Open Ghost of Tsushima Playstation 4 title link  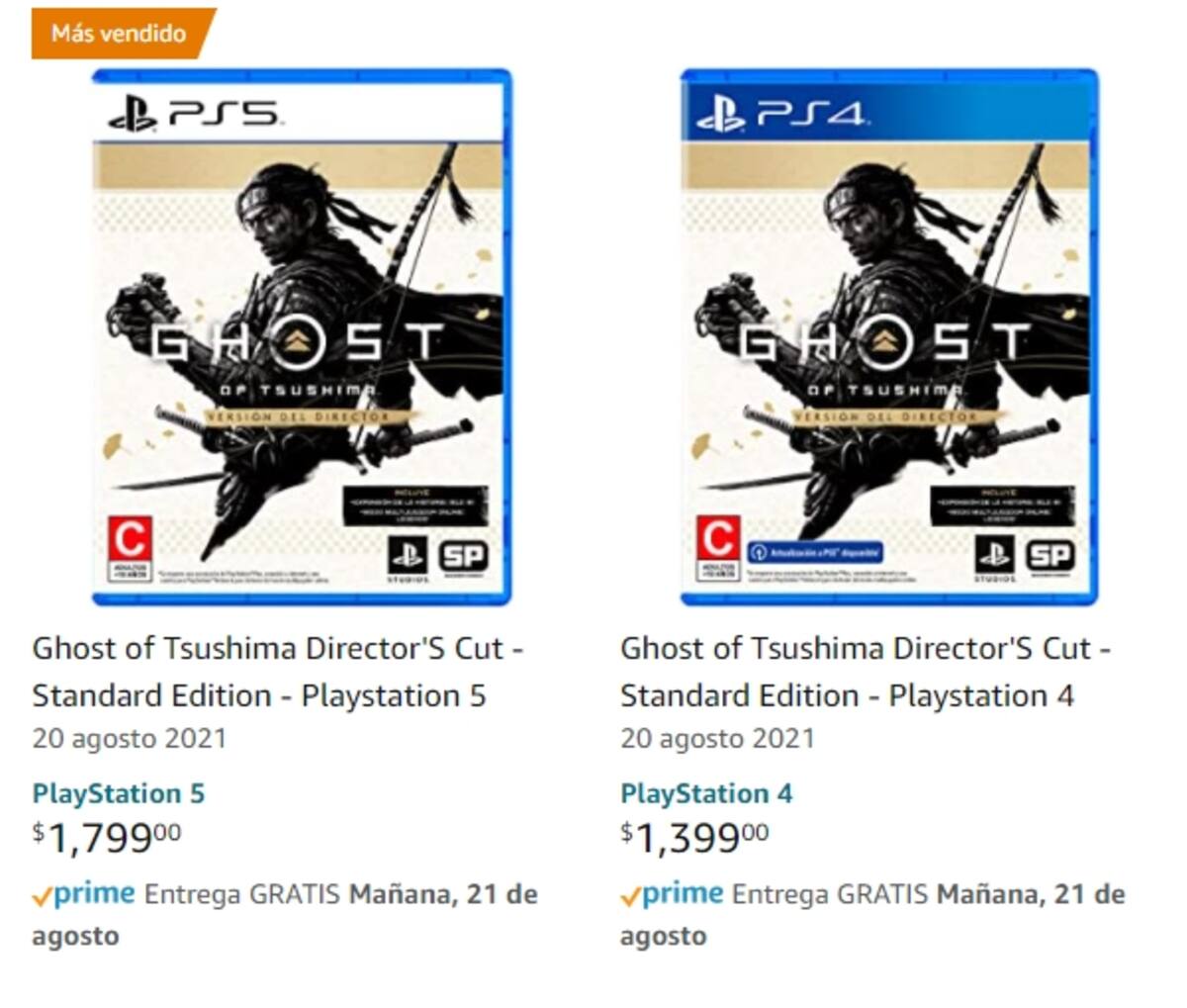[866, 672]
